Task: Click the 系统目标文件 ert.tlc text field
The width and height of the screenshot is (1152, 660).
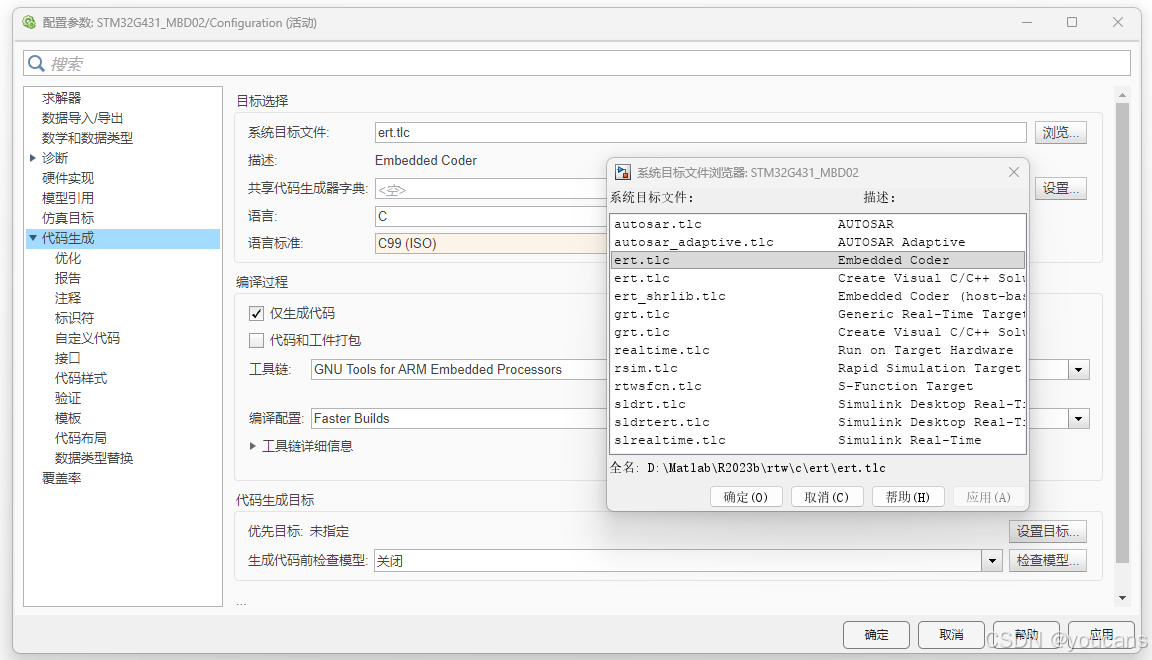Action: tap(700, 132)
